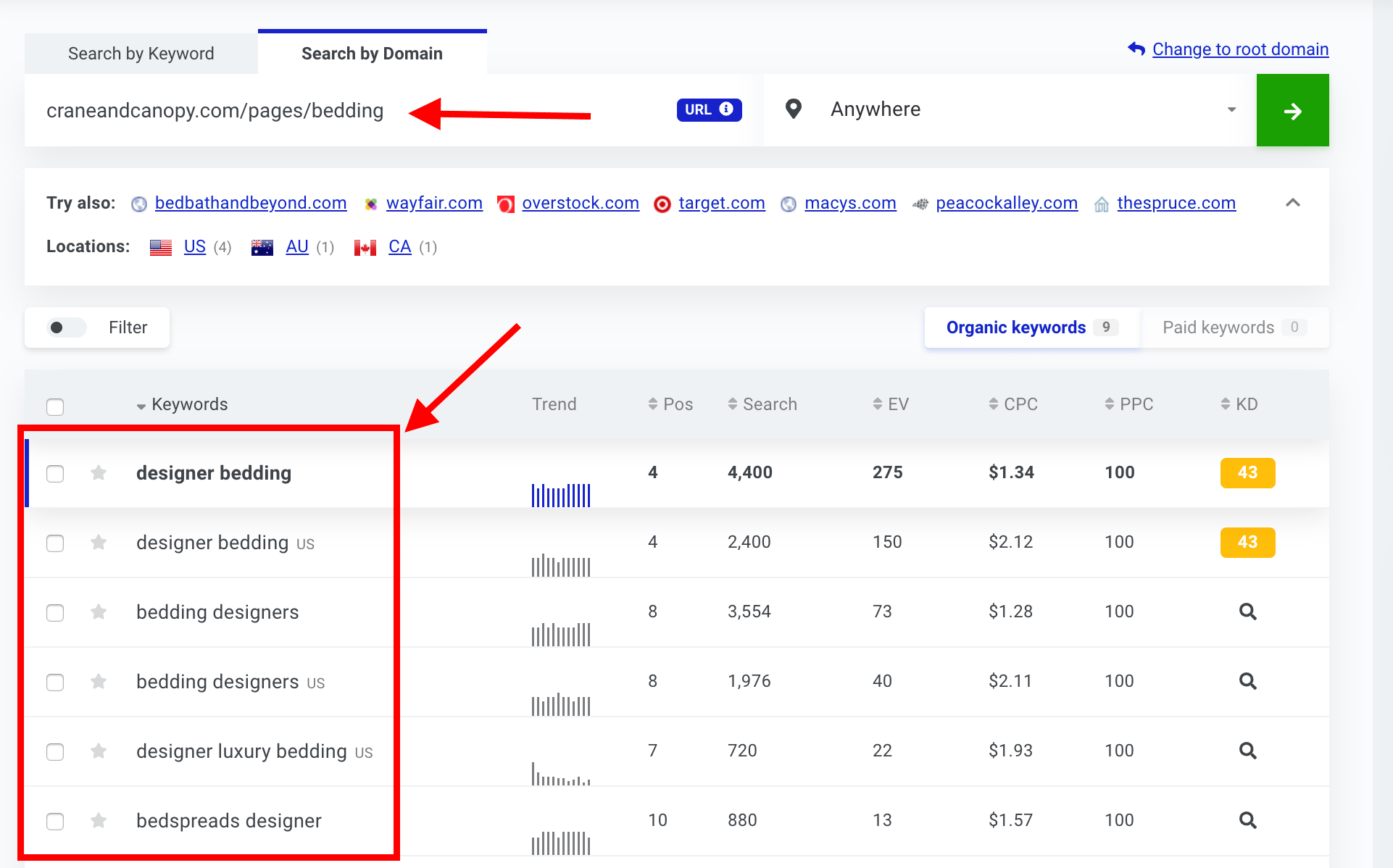This screenshot has height=868, width=1393.
Task: Check the checkbox for designer luxury bedding
Action: tap(55, 752)
